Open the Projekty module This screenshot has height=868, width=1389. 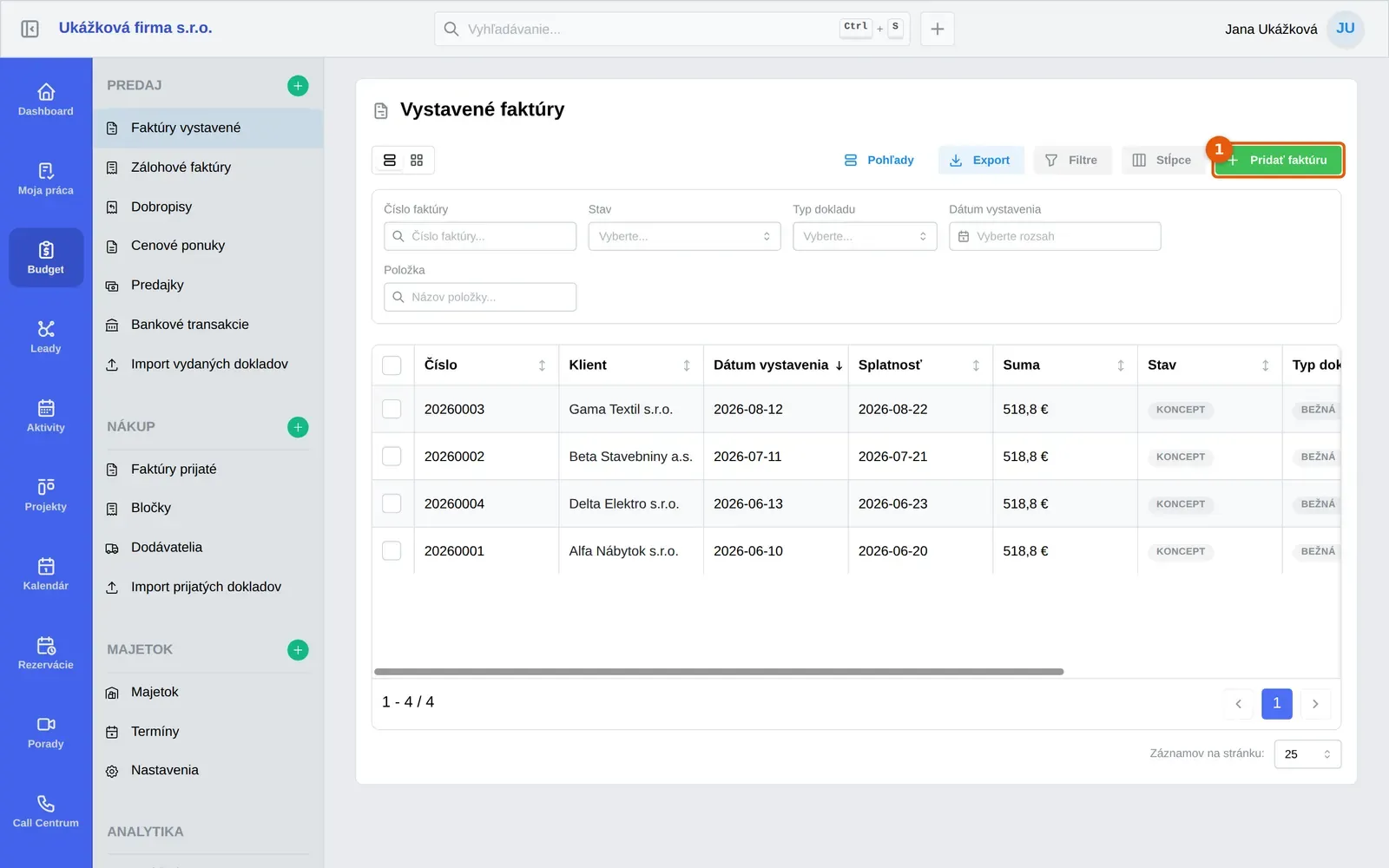point(46,495)
